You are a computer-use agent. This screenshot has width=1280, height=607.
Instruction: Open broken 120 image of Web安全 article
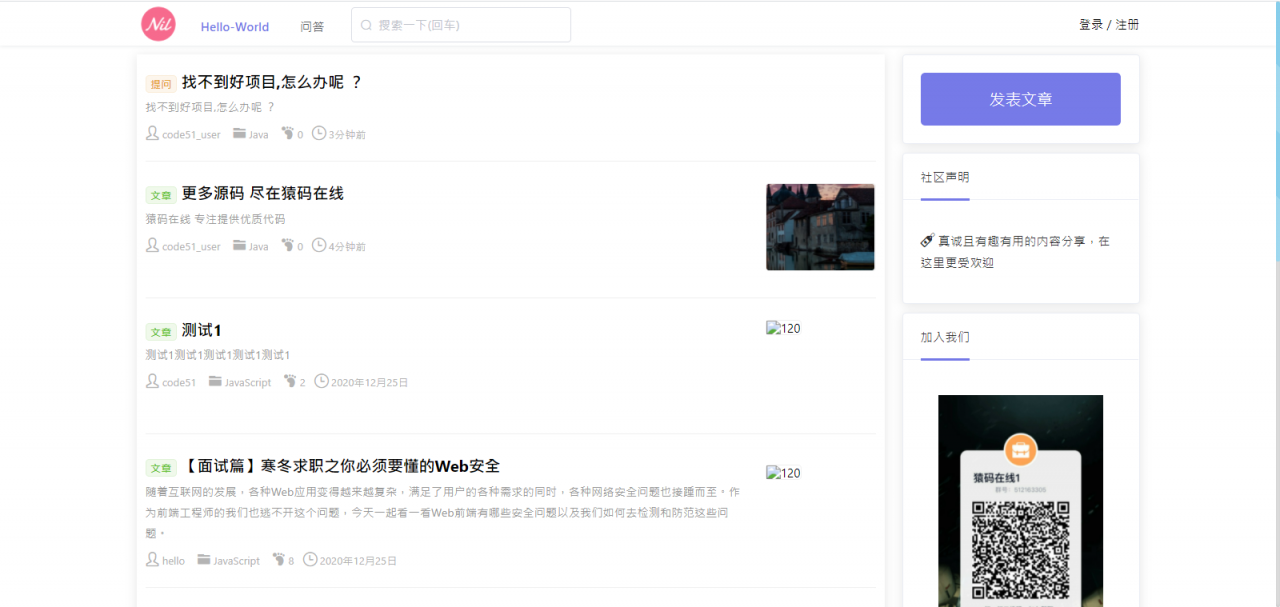click(783, 473)
